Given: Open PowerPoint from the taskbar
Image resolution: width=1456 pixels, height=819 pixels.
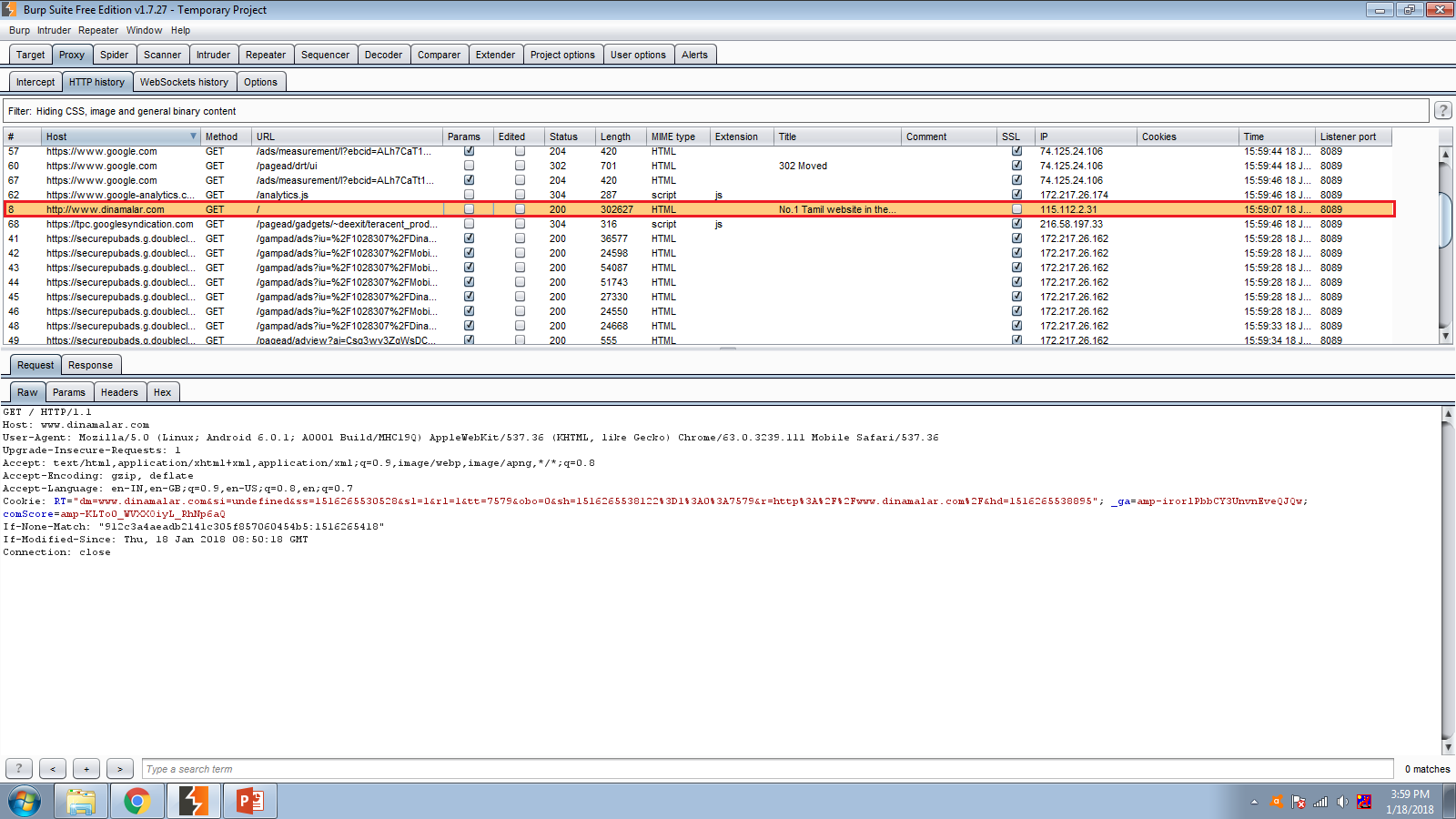Looking at the screenshot, I should coord(250,802).
